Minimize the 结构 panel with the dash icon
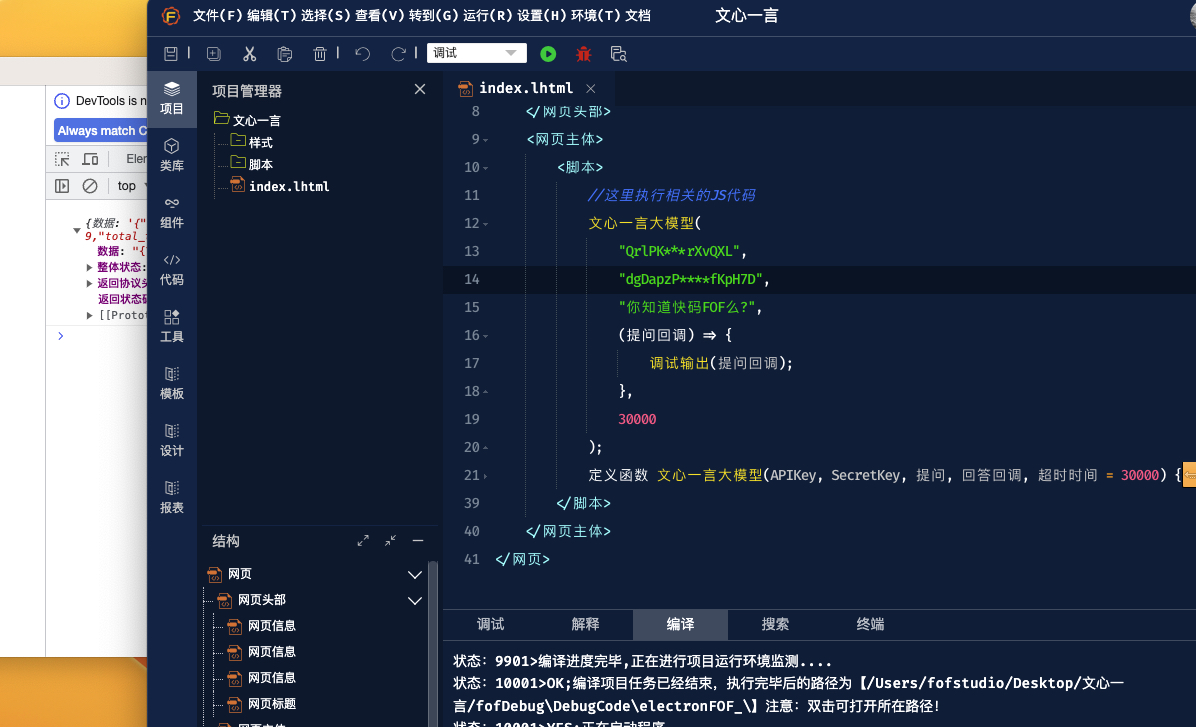The height and width of the screenshot is (727, 1196). (x=418, y=541)
